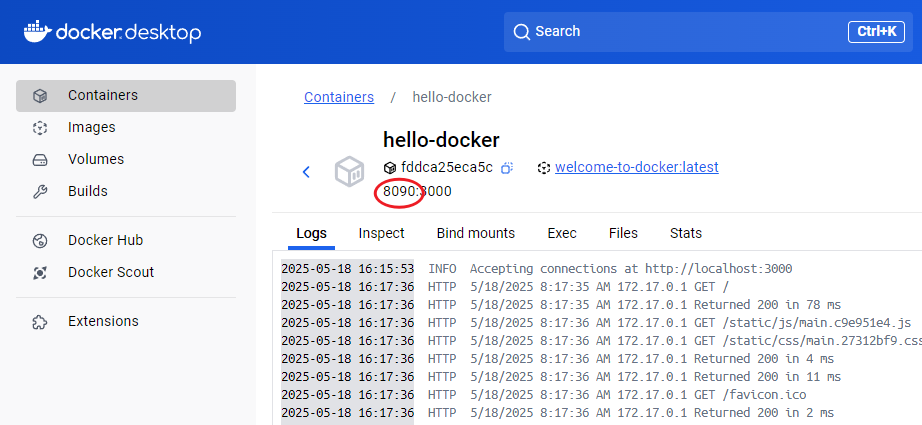Click the Ctrl+K shortcut badge

click(876, 32)
